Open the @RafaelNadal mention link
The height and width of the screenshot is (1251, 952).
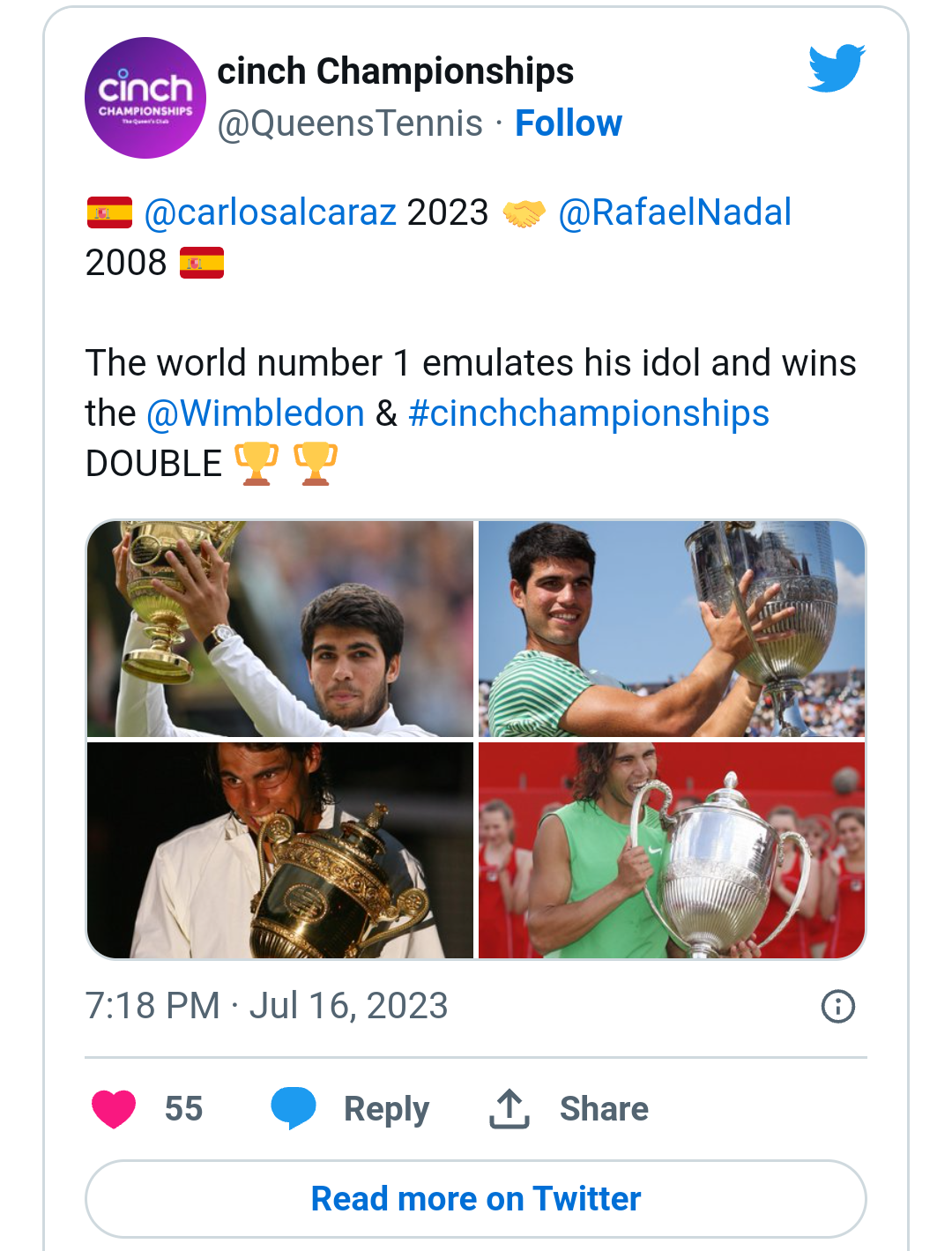[674, 212]
